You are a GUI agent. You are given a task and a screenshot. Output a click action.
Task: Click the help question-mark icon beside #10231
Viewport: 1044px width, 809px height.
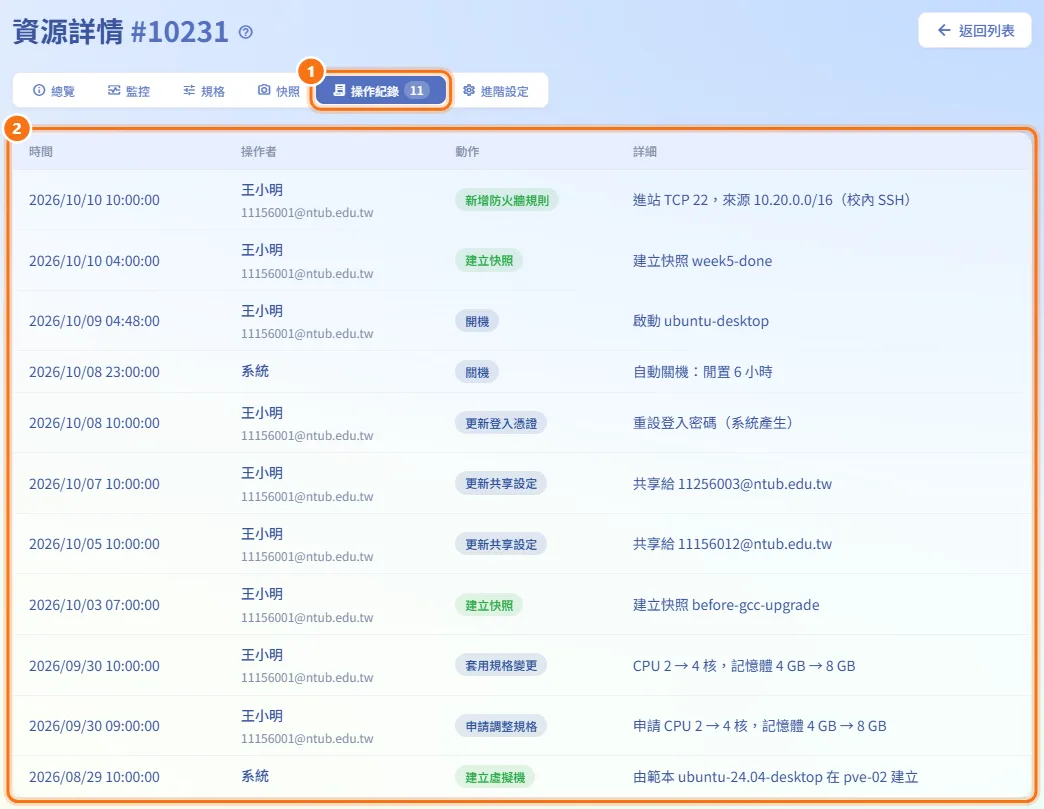246,32
